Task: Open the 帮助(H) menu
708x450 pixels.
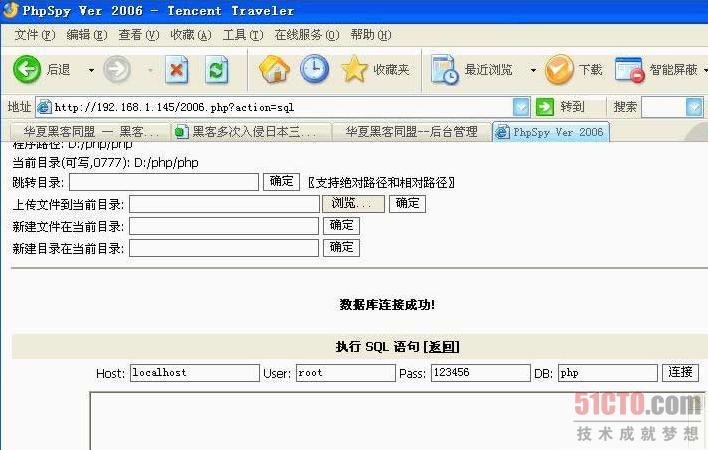Action: (371, 35)
